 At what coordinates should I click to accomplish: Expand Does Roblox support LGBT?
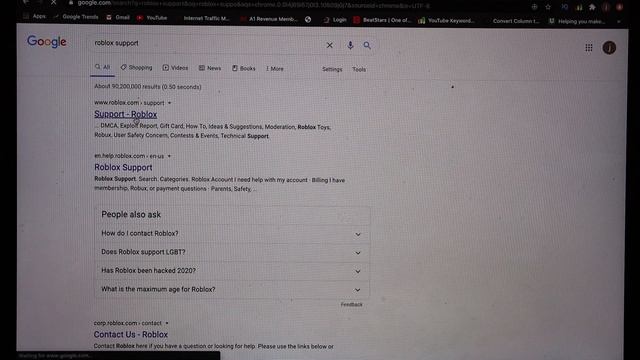tap(232, 252)
